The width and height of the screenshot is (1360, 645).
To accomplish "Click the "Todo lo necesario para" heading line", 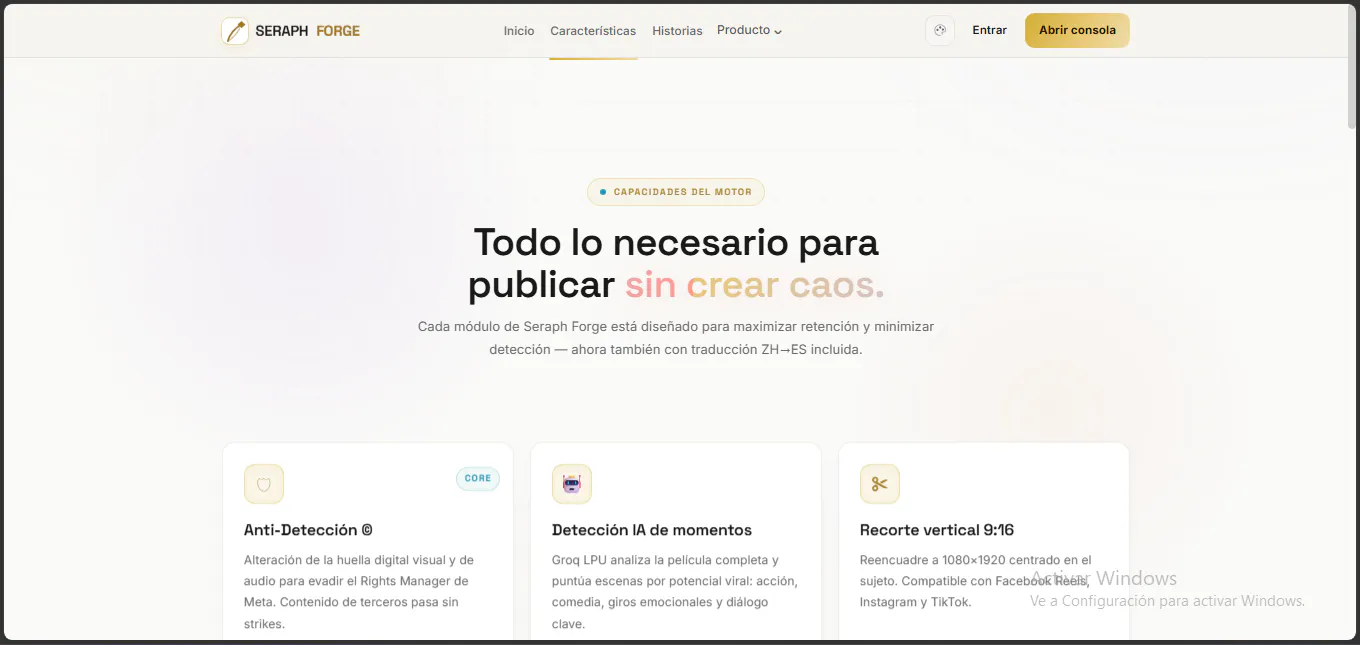I will coord(676,242).
